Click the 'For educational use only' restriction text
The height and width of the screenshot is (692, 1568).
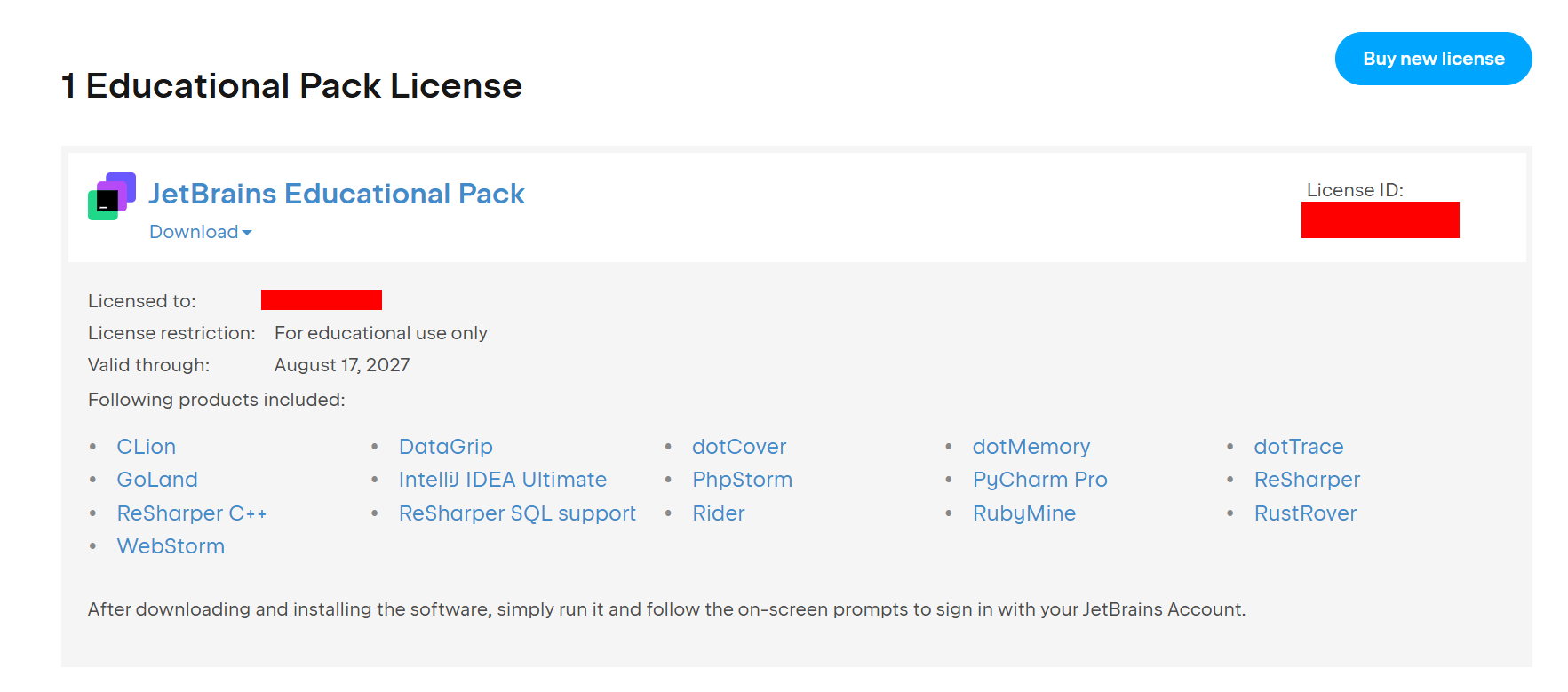pos(381,333)
